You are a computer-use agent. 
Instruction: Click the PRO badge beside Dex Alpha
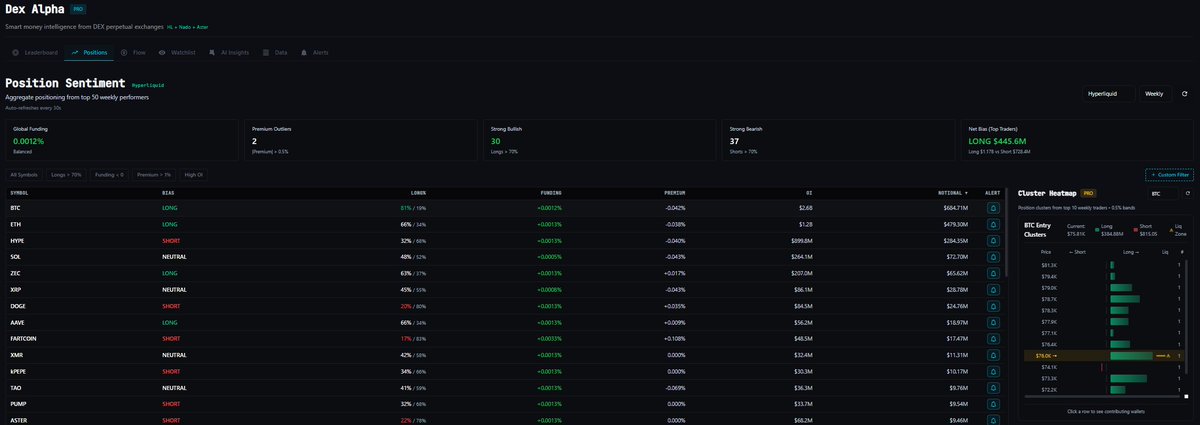coord(79,8)
